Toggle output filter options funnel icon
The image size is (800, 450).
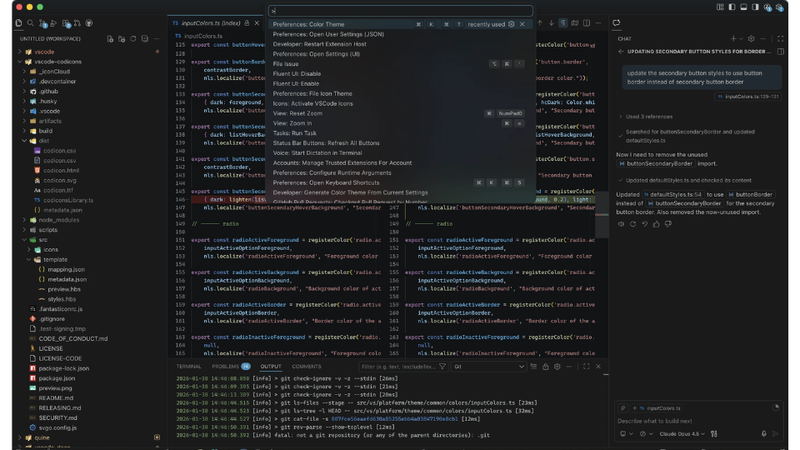[442, 366]
